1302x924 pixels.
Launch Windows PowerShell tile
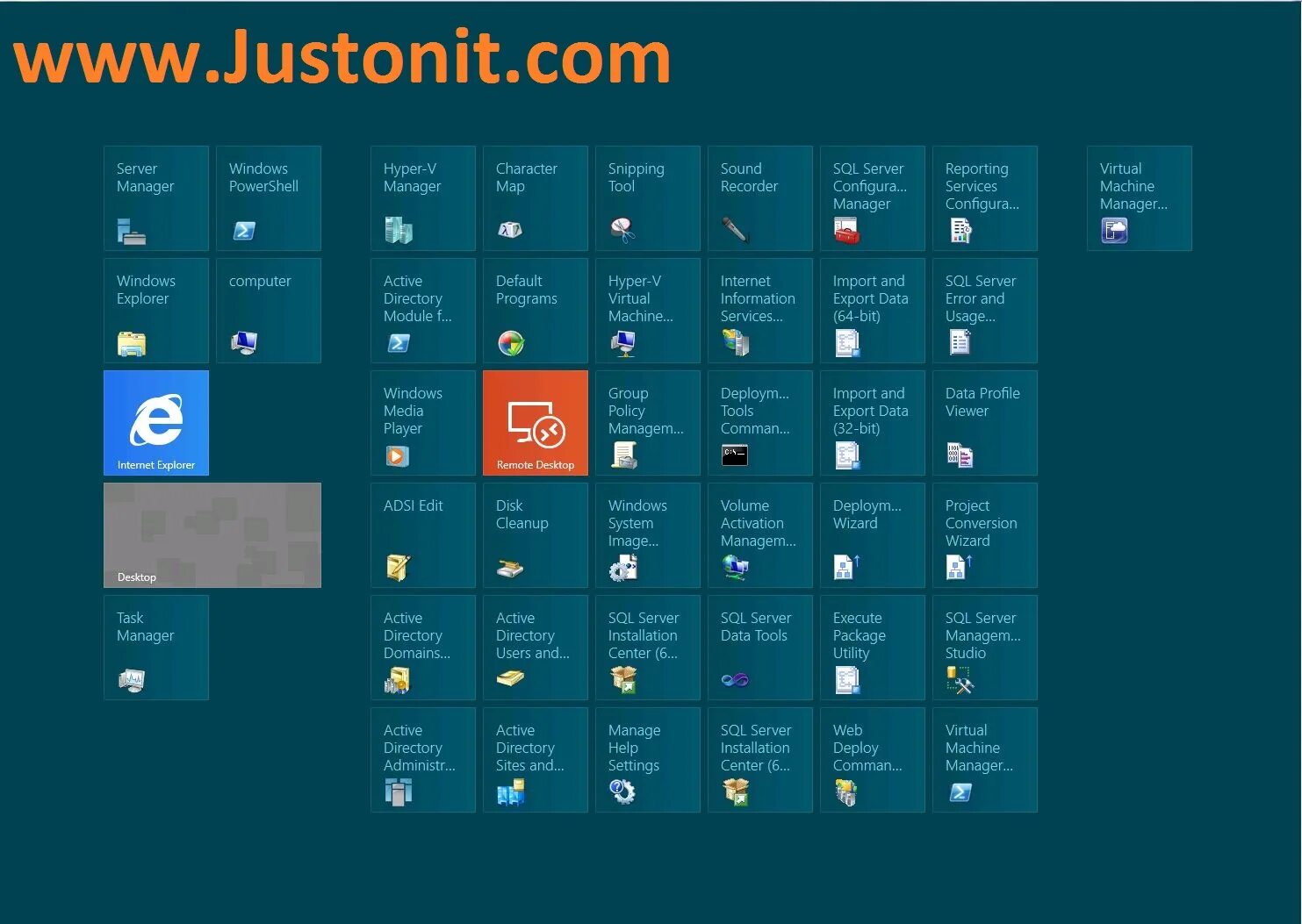coord(269,198)
